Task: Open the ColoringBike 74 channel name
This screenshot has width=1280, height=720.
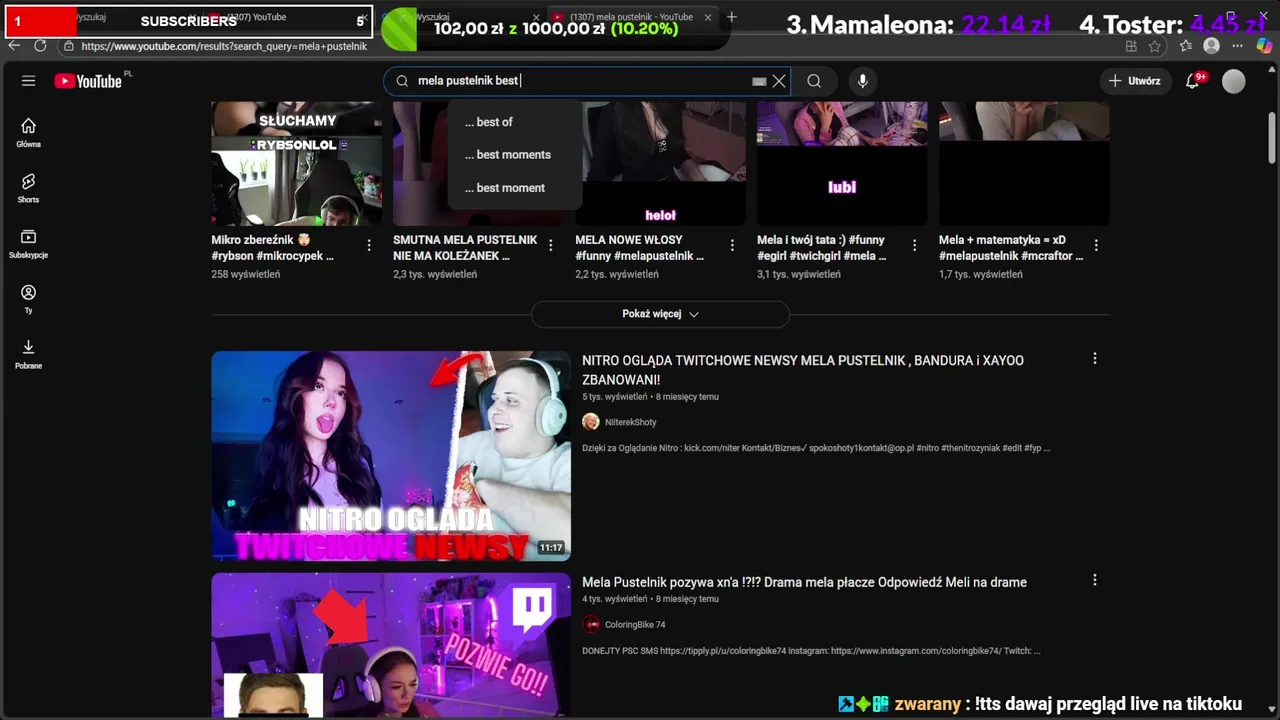Action: point(635,625)
